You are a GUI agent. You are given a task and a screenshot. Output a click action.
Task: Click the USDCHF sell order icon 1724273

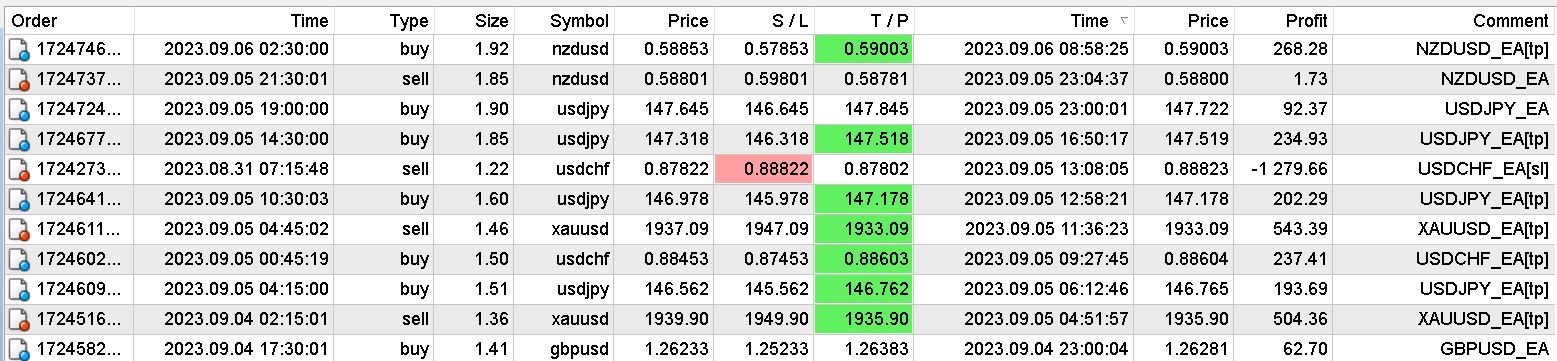20,169
